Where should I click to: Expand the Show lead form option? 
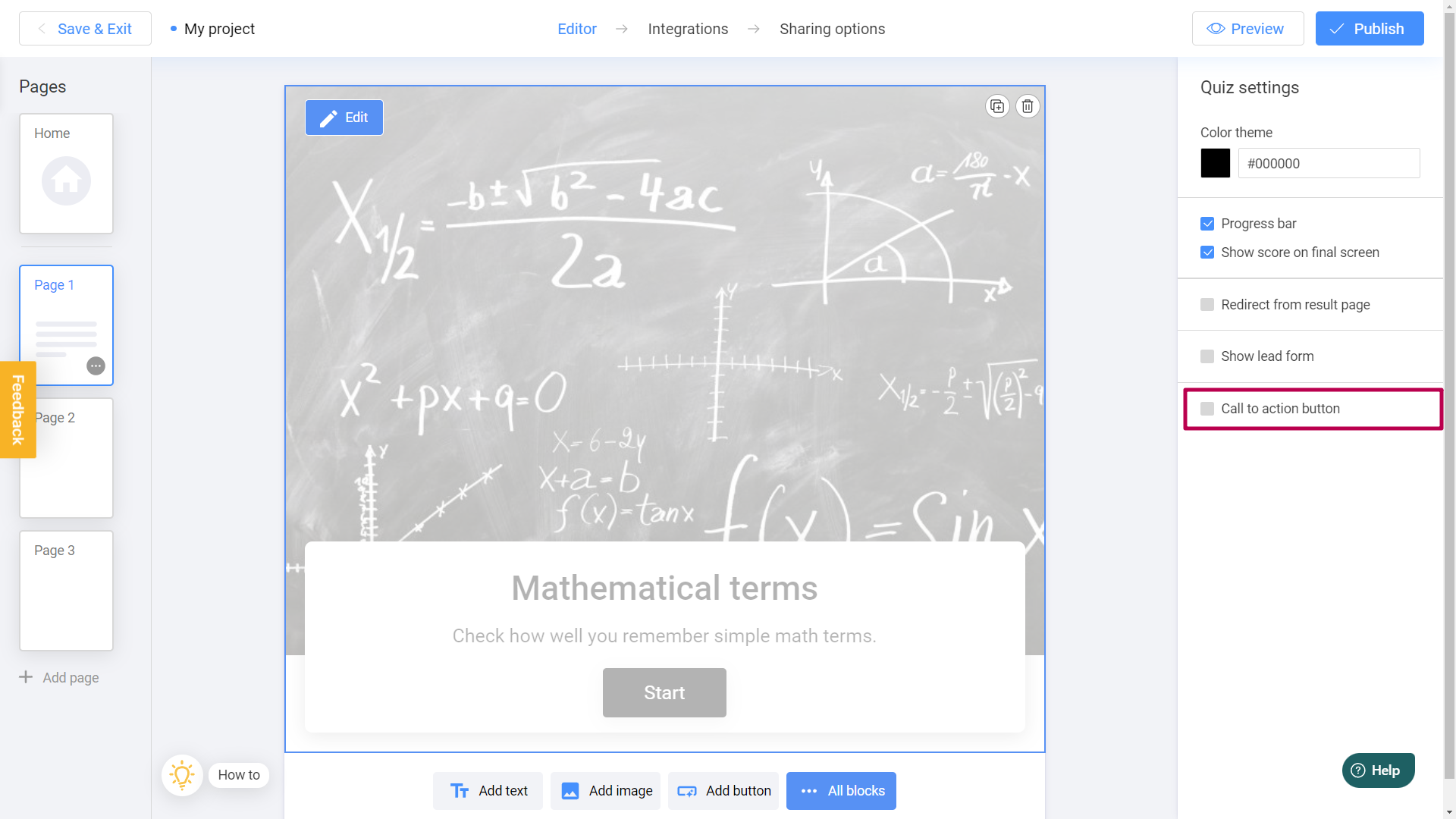[1208, 355]
